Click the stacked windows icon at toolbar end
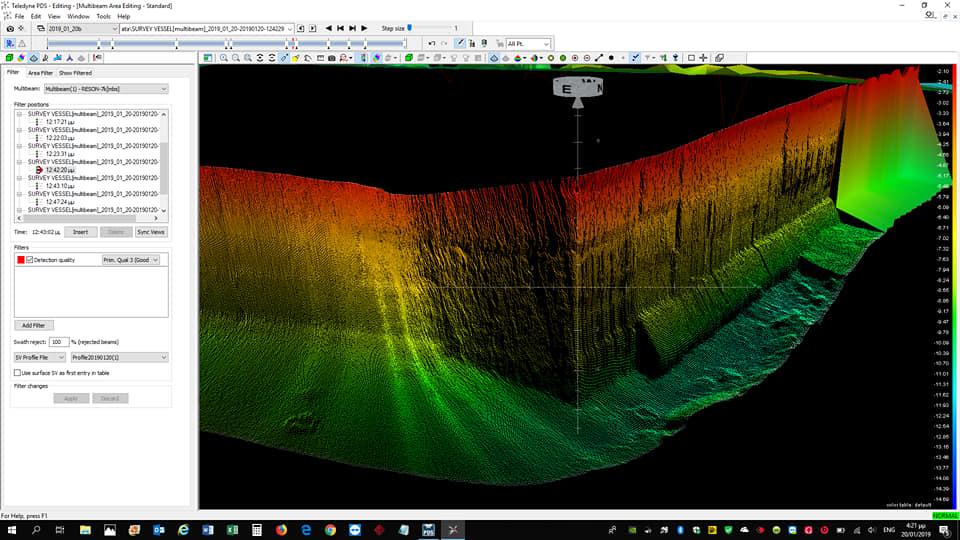This screenshot has width=960, height=540. [x=719, y=58]
